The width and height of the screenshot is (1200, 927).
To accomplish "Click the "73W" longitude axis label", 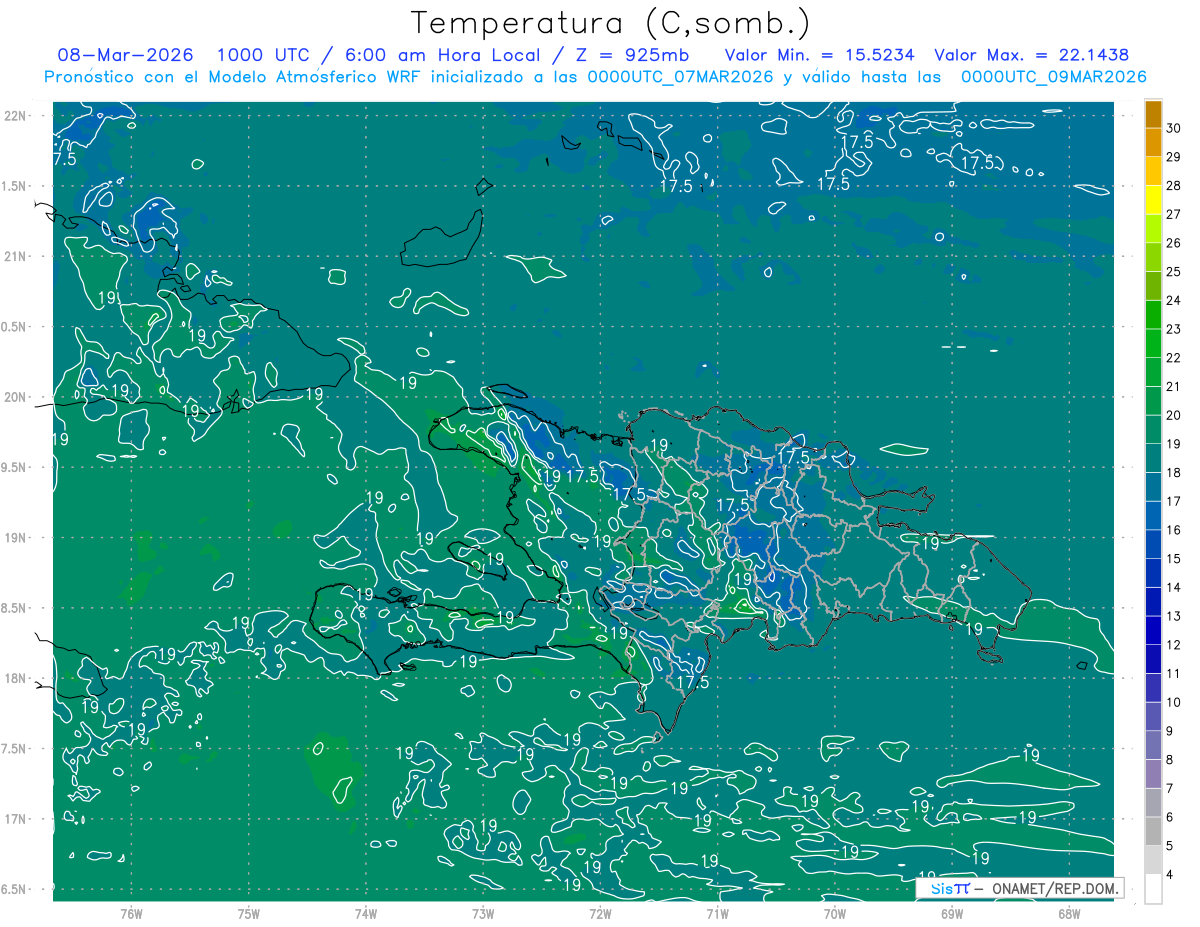I will pos(483,914).
